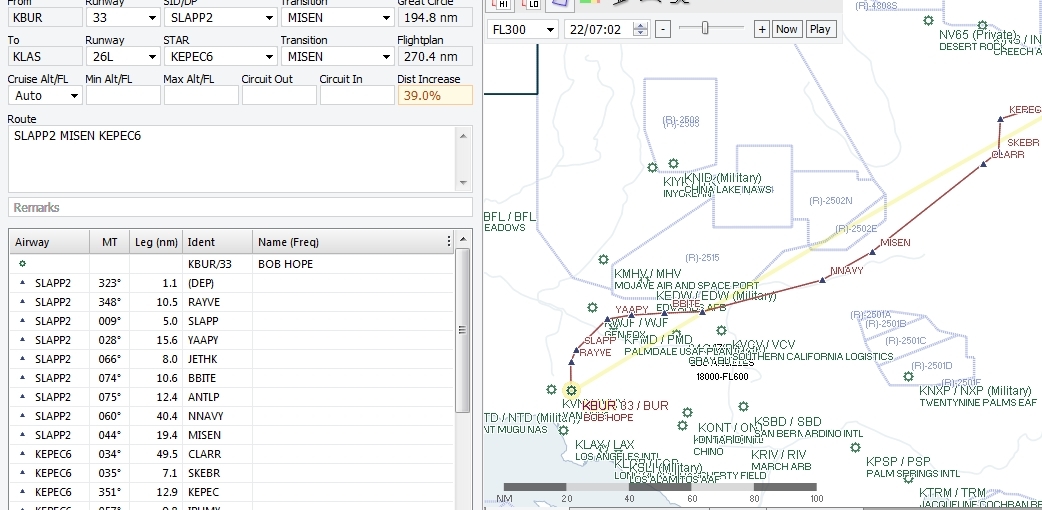This screenshot has height=510, width=1042.
Task: Sort the table by the Airway column
Action: point(49,242)
